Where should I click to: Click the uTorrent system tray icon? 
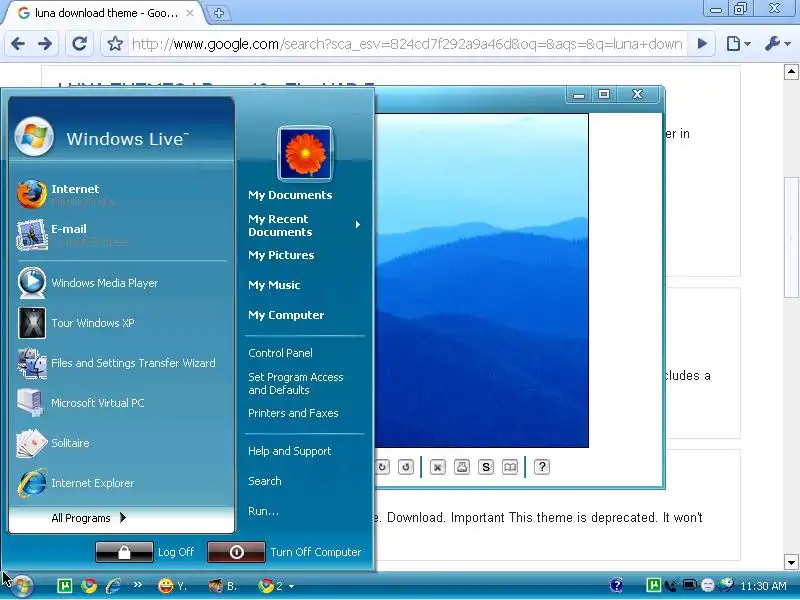click(653, 585)
